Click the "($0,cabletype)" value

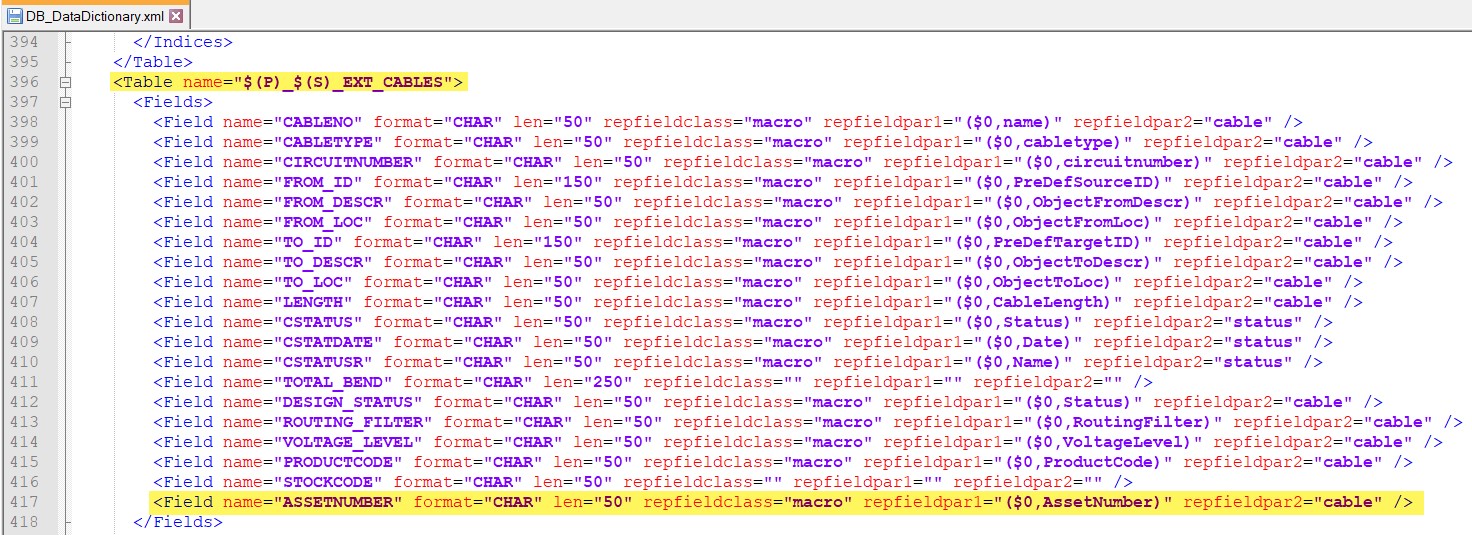click(x=1043, y=142)
